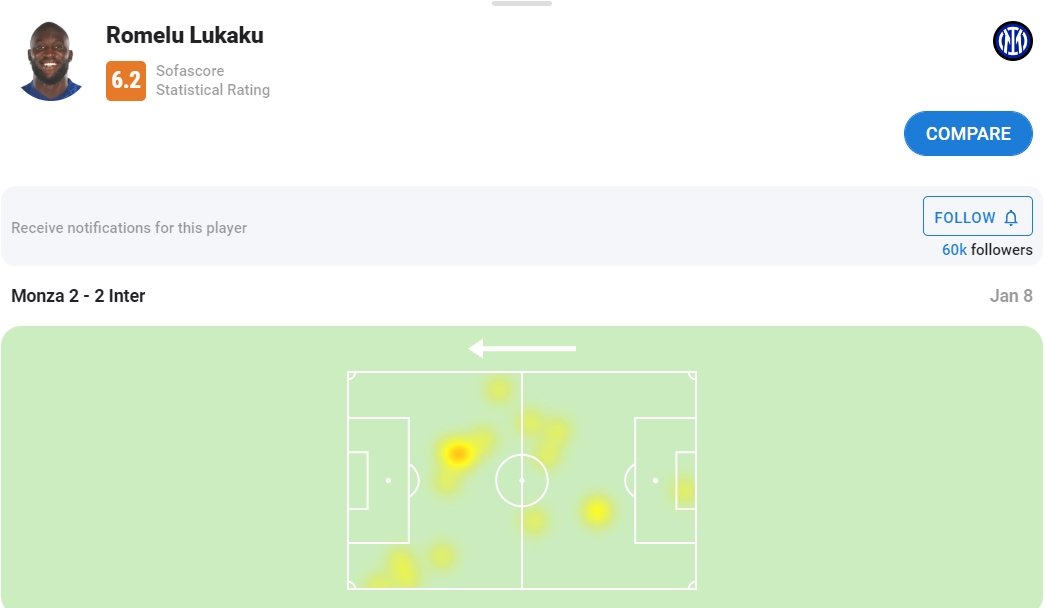Click the bell icon in the Follow button
Screen dimensions: 1045x608
point(1011,217)
